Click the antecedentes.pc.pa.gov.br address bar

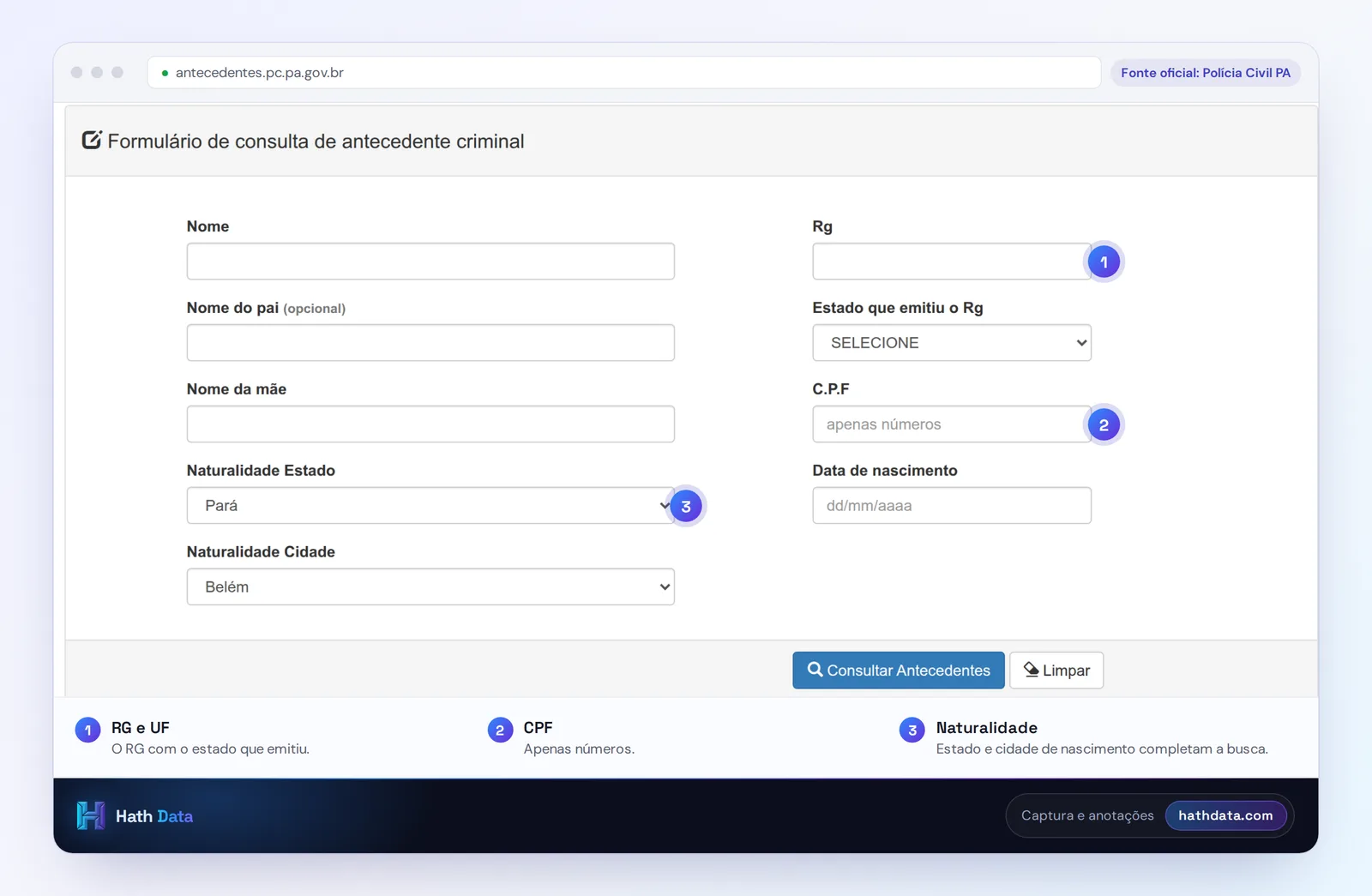pyautogui.click(x=624, y=73)
